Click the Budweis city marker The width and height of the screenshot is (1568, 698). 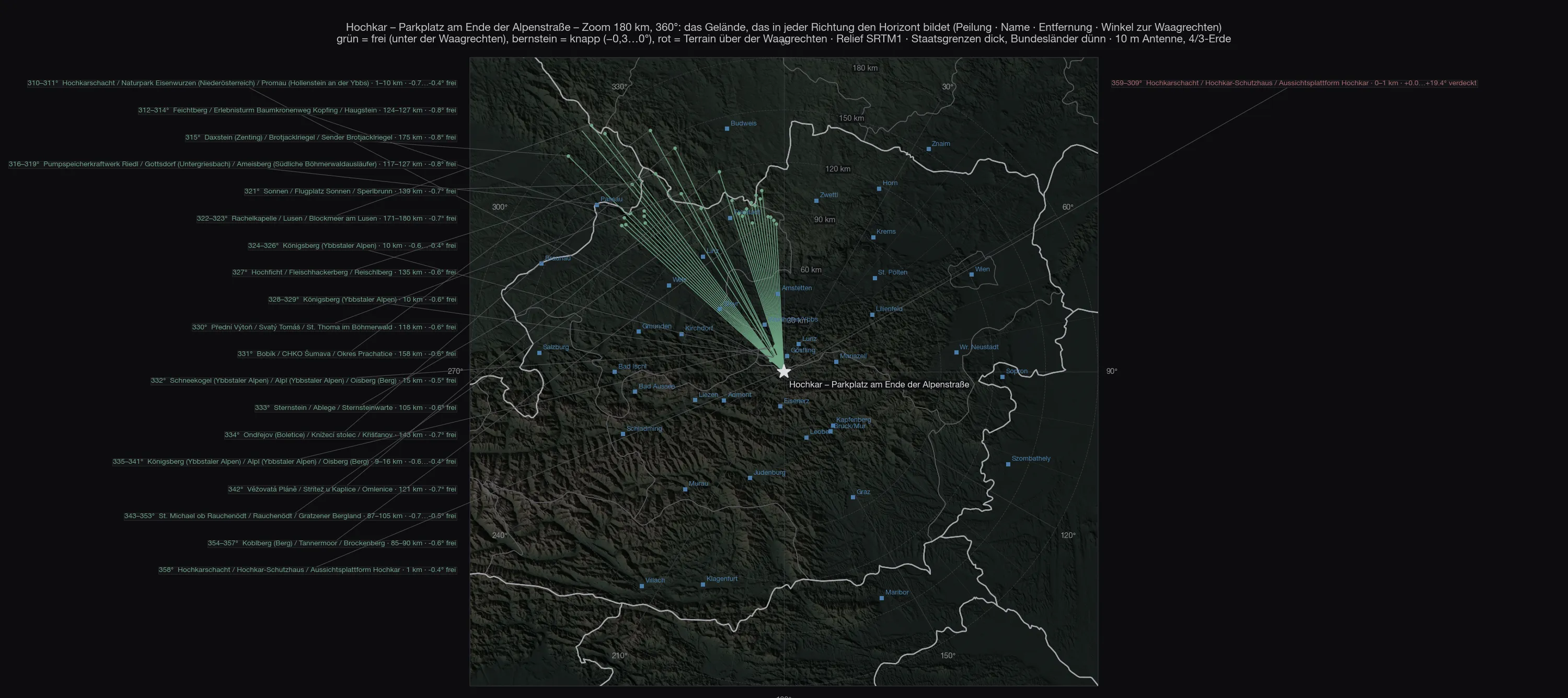point(727,129)
